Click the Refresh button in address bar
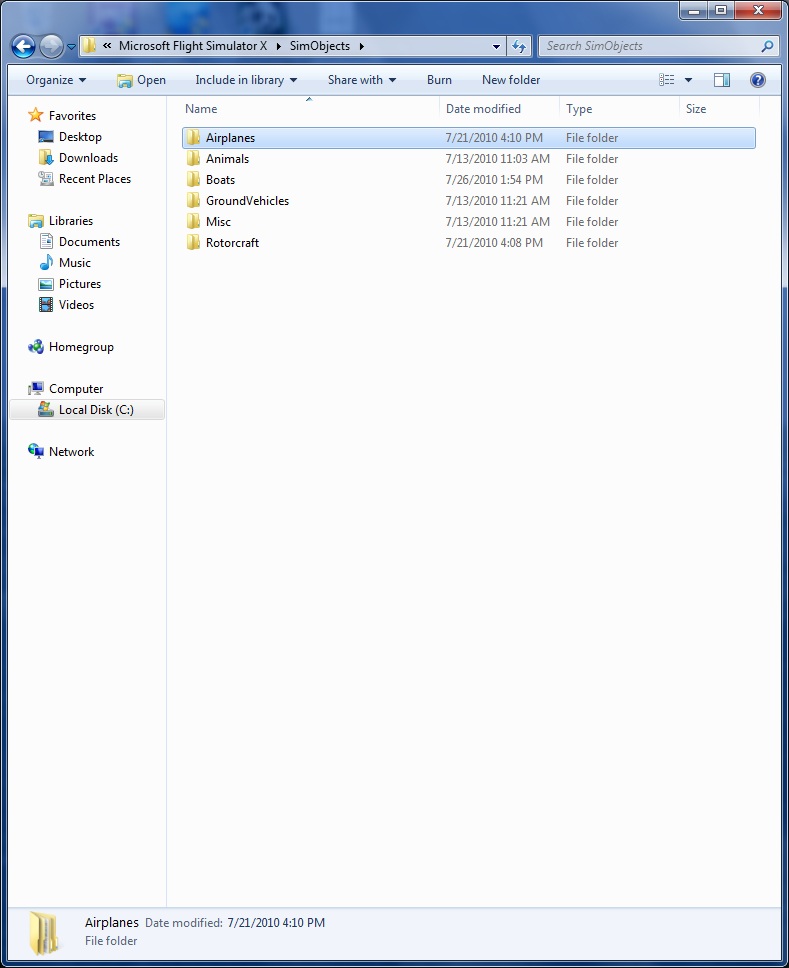789x968 pixels. (x=519, y=46)
